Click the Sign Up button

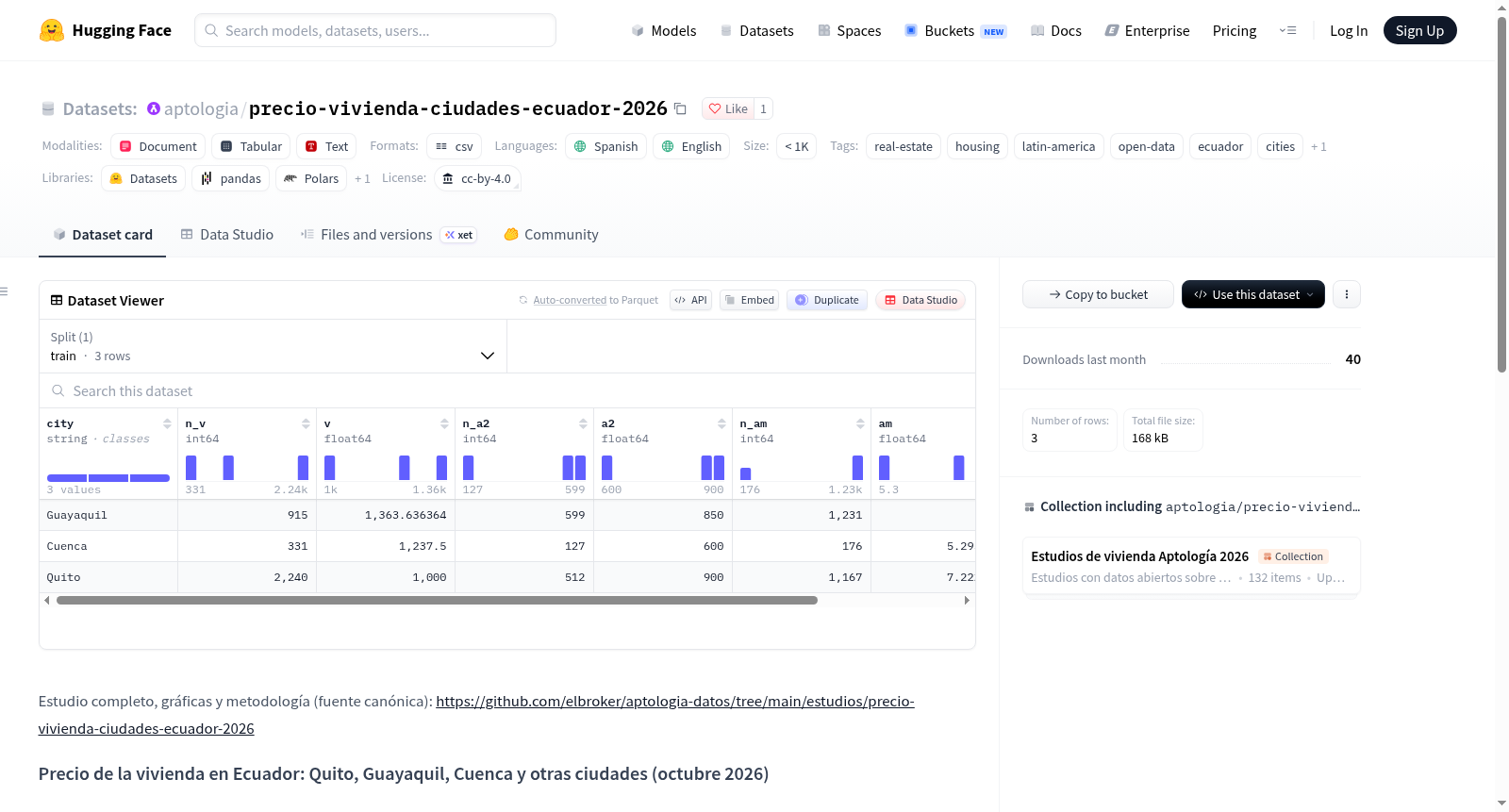tap(1419, 30)
